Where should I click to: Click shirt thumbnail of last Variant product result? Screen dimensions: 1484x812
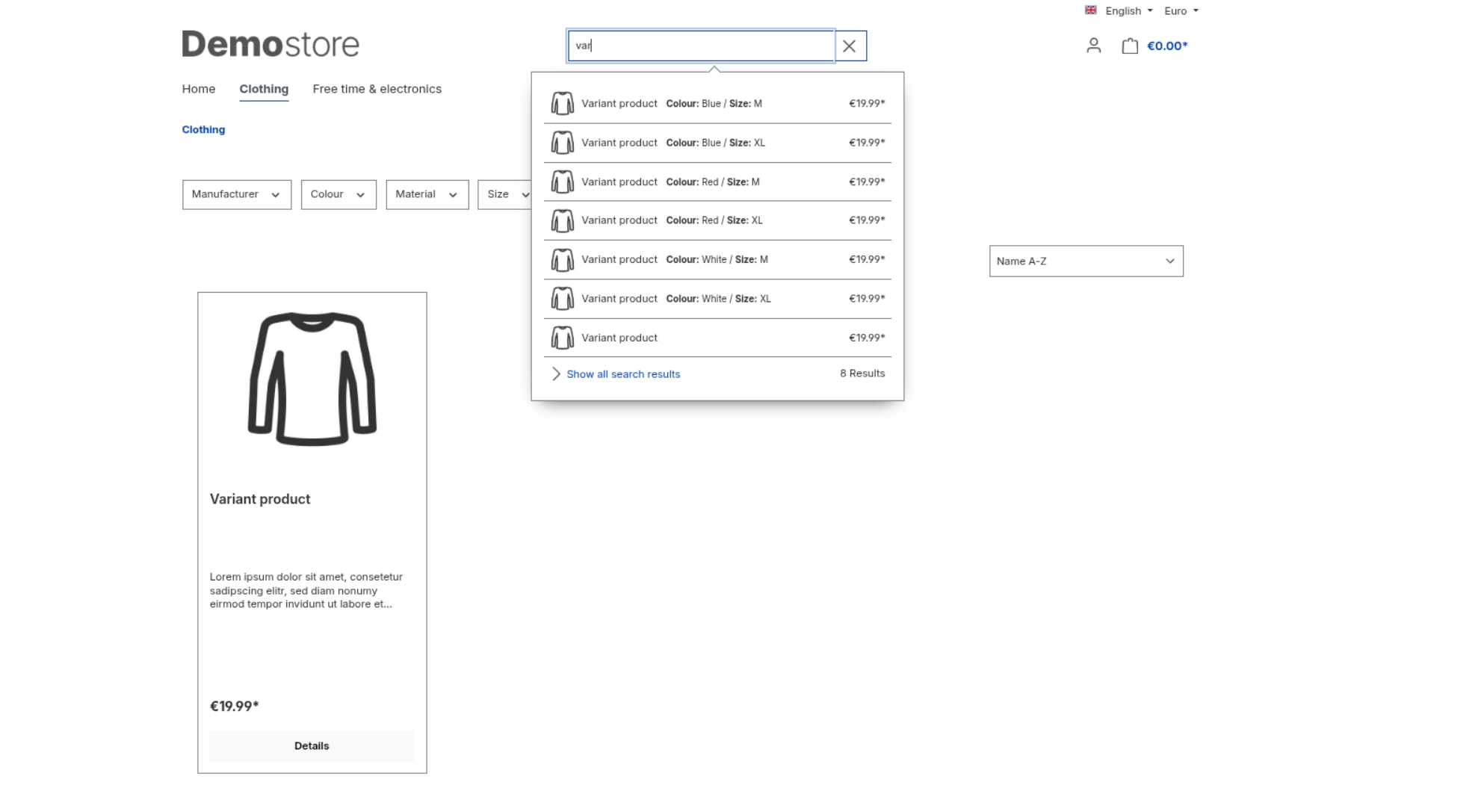tap(562, 338)
